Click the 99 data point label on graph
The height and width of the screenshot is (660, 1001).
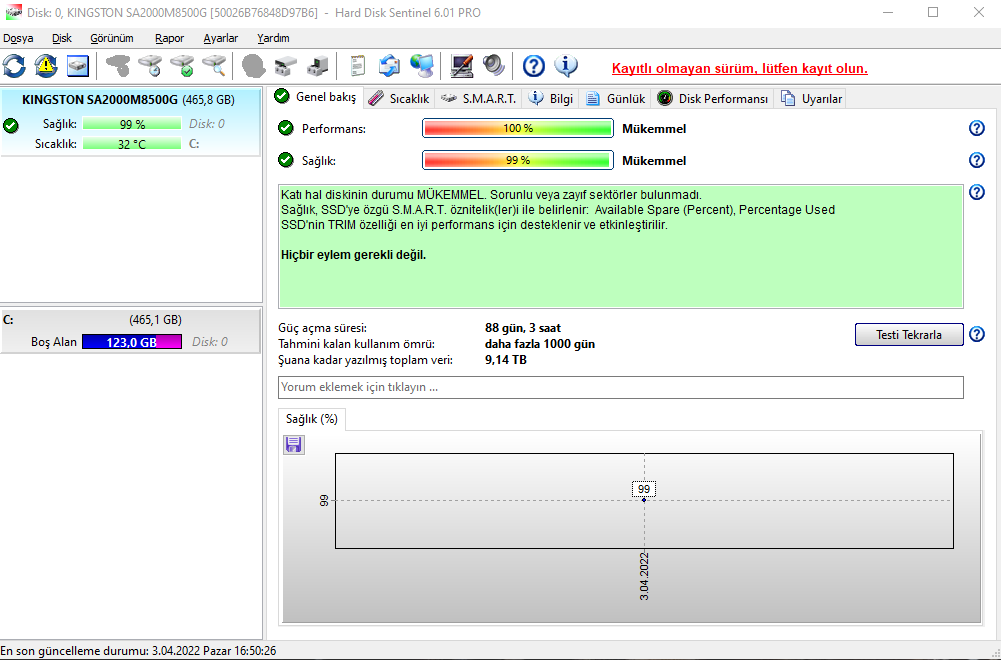tap(644, 489)
